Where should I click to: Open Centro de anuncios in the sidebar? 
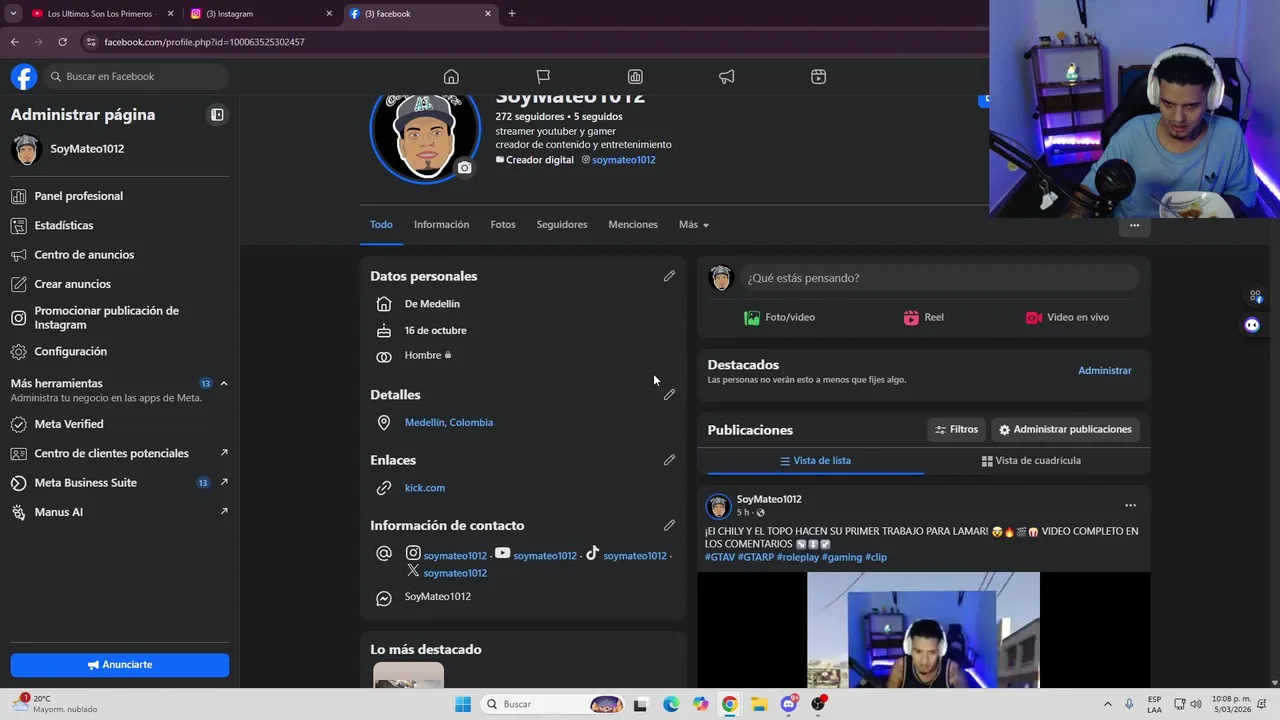pyautogui.click(x=120, y=255)
